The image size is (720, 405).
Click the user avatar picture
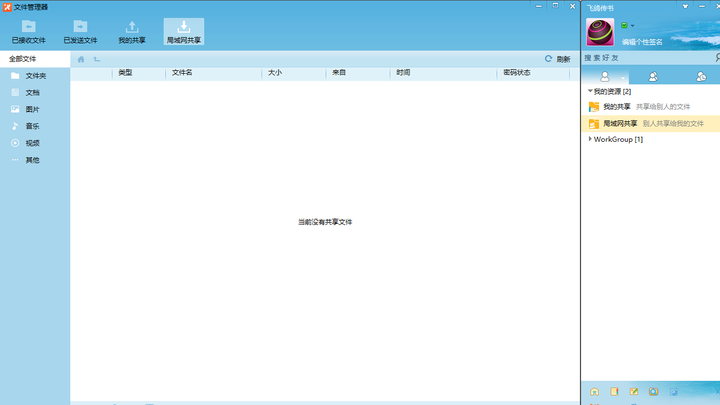600,32
